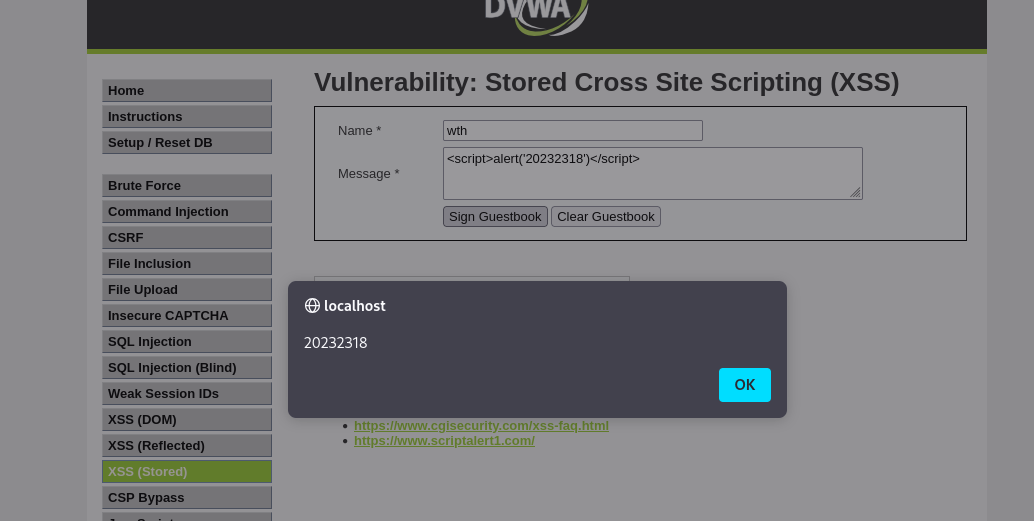This screenshot has height=521, width=1034.
Task: Open the SQL Injection page
Action: pos(187,342)
